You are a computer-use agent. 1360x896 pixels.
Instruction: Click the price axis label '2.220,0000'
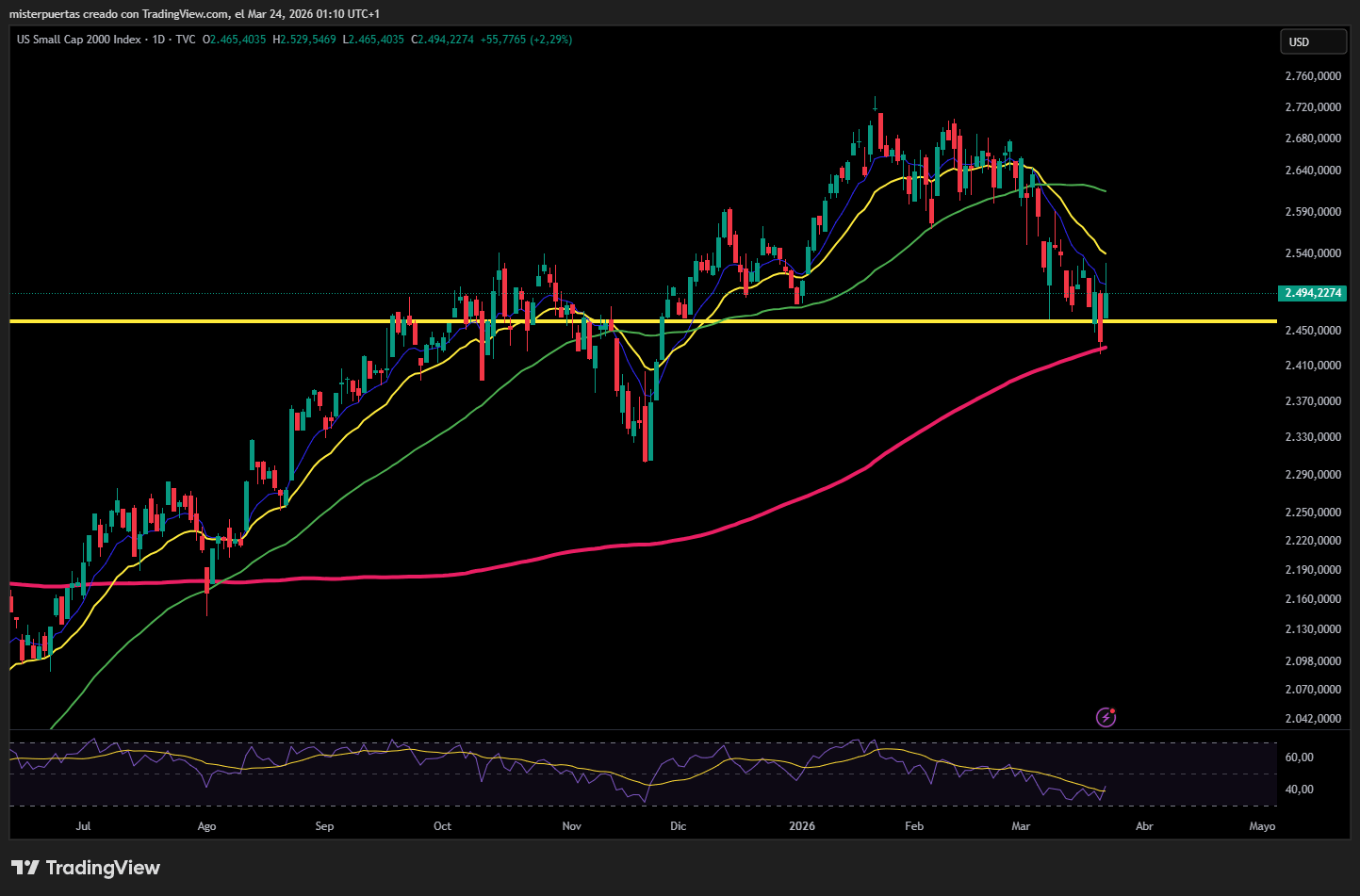point(1313,541)
